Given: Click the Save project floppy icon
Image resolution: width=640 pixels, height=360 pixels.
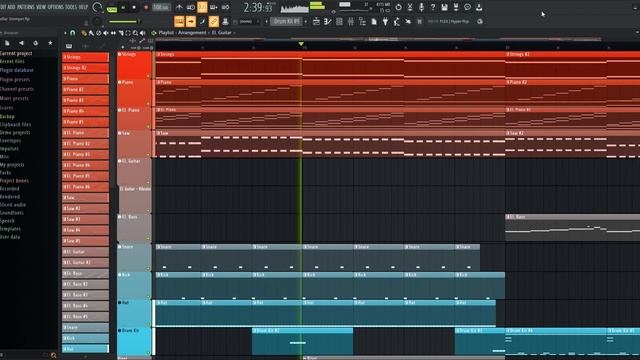Looking at the screenshot, I should click(444, 7).
